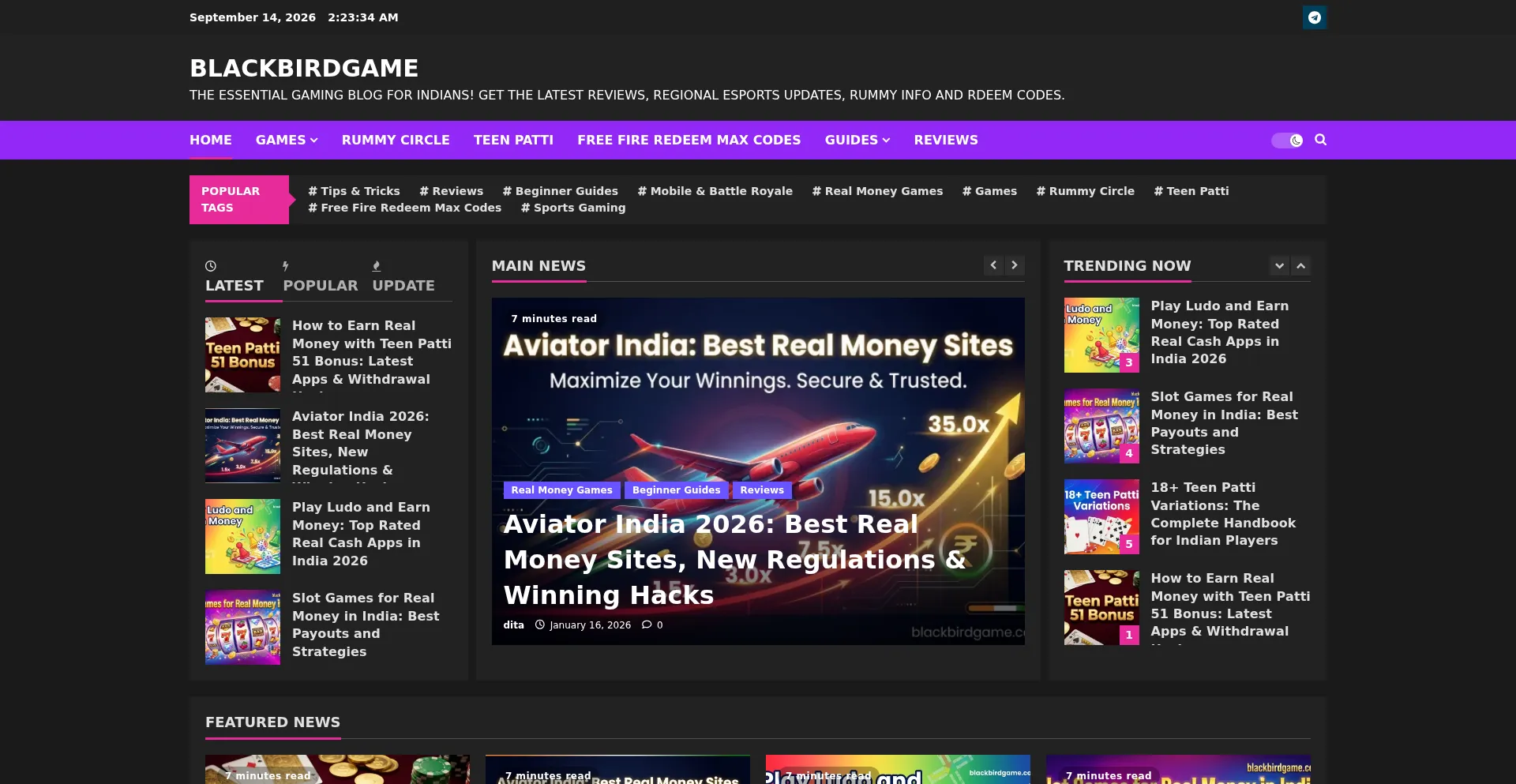1516x784 pixels.
Task: Click Beginner Guides category badge on slide
Action: [677, 490]
